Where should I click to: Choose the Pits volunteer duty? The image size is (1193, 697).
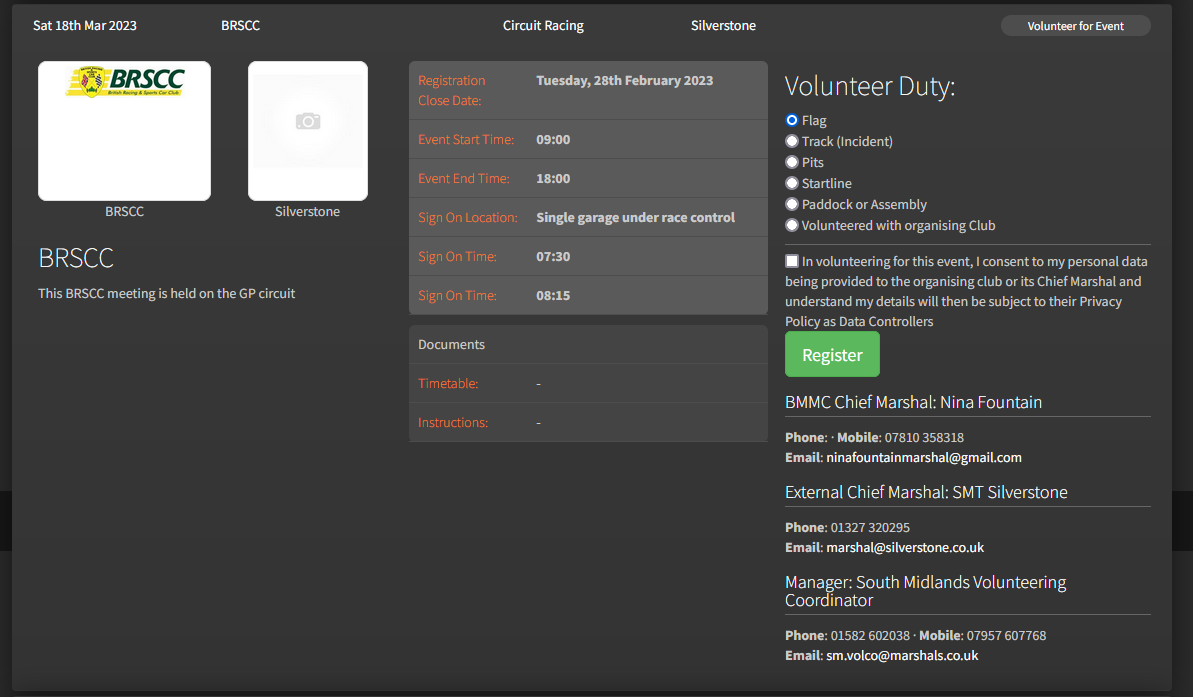pos(792,162)
